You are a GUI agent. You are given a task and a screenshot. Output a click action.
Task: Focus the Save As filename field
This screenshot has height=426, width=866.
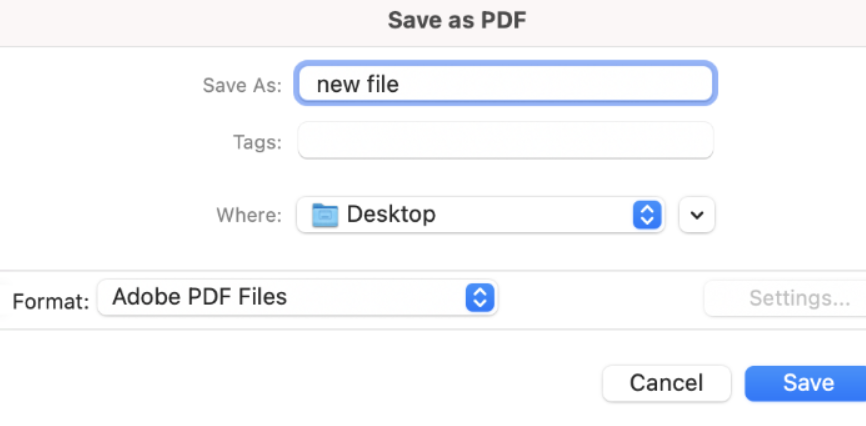505,84
